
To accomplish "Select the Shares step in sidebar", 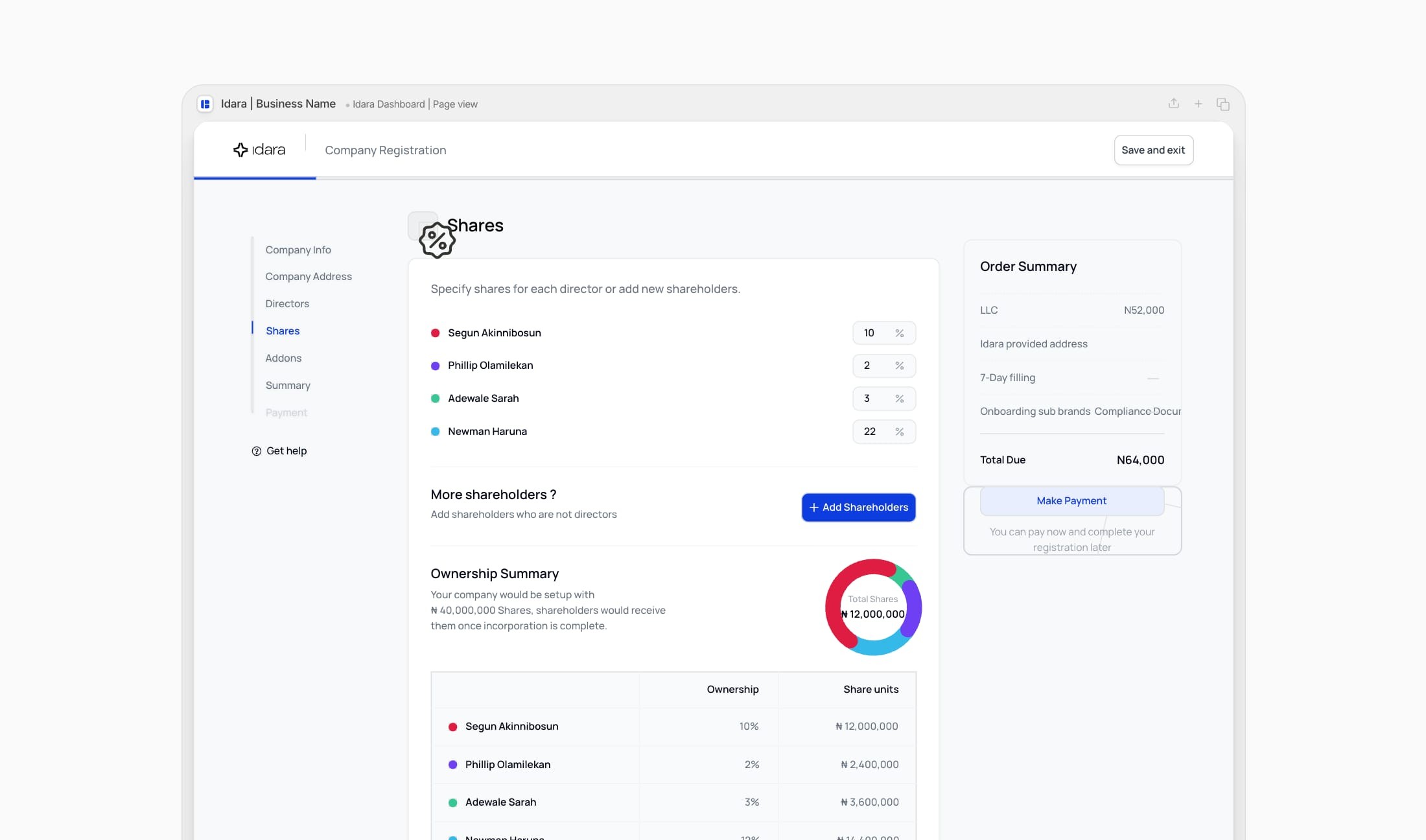I will pyautogui.click(x=283, y=331).
